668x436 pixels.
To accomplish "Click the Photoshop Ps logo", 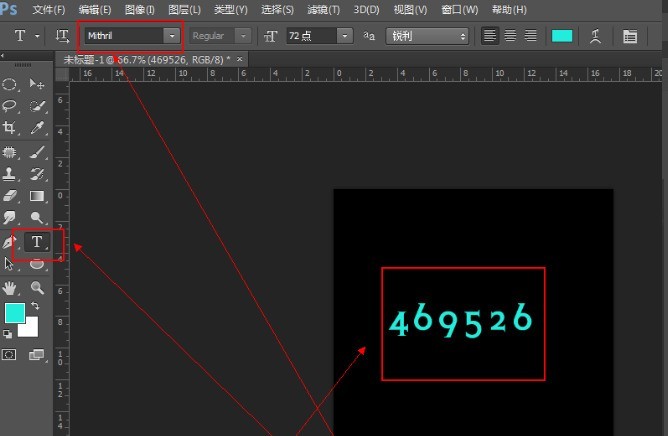I will [9, 9].
